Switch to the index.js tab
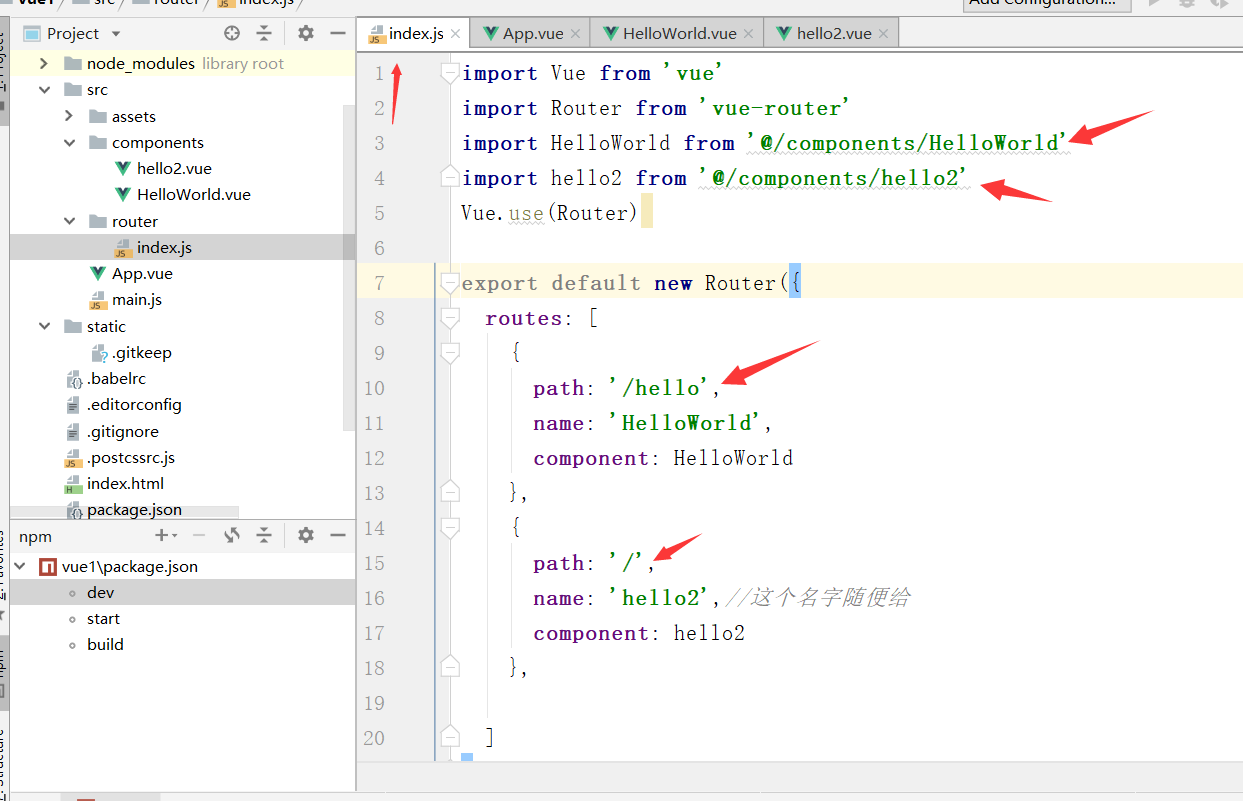 point(415,34)
